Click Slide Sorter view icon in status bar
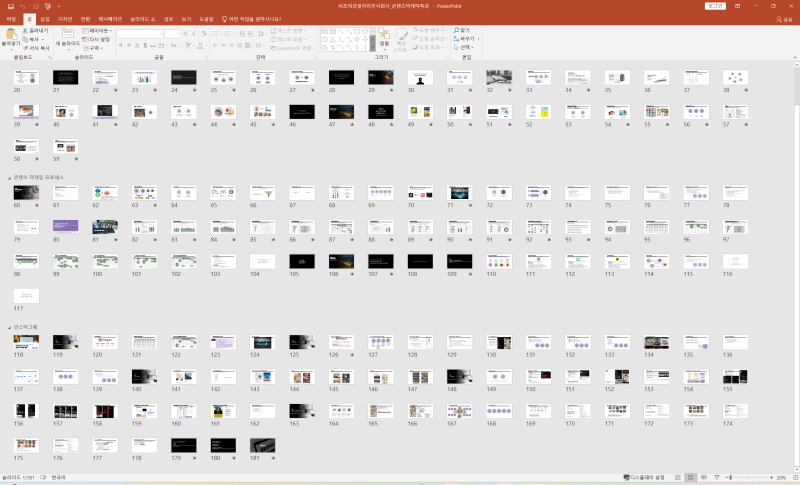Viewport: 800px width, 485px height. 690,478
